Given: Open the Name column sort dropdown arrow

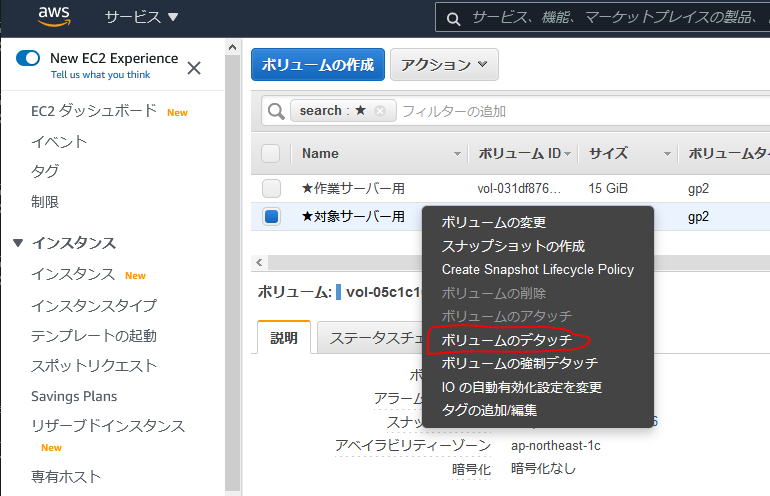Looking at the screenshot, I should tap(457, 154).
